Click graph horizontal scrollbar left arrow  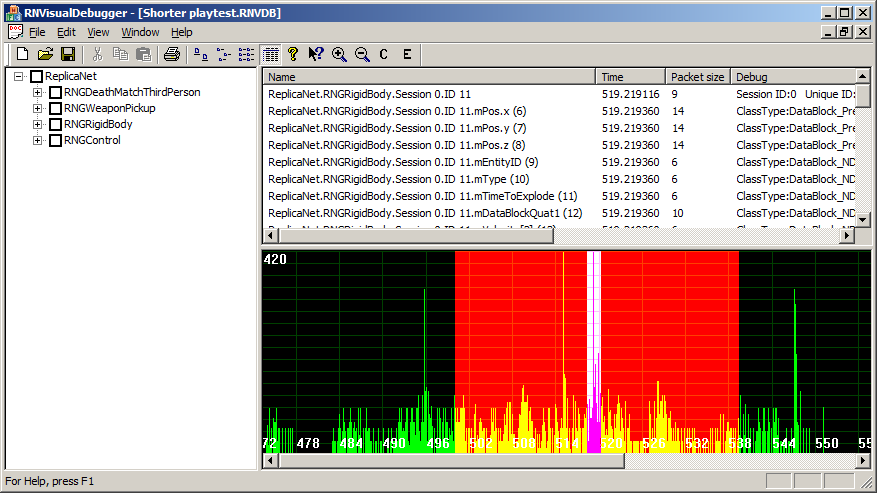(x=271, y=461)
